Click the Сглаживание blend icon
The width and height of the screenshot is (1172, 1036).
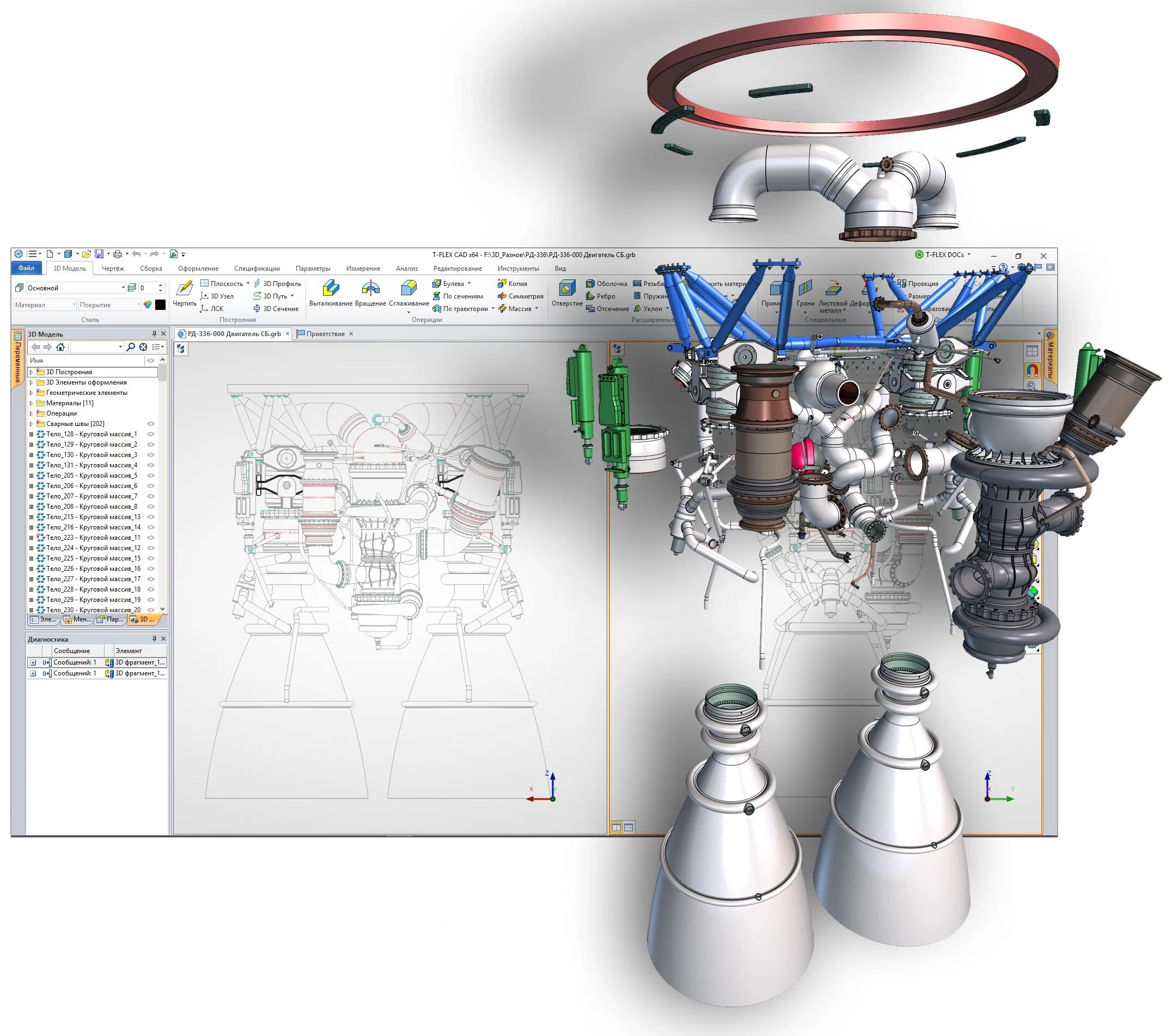409,288
